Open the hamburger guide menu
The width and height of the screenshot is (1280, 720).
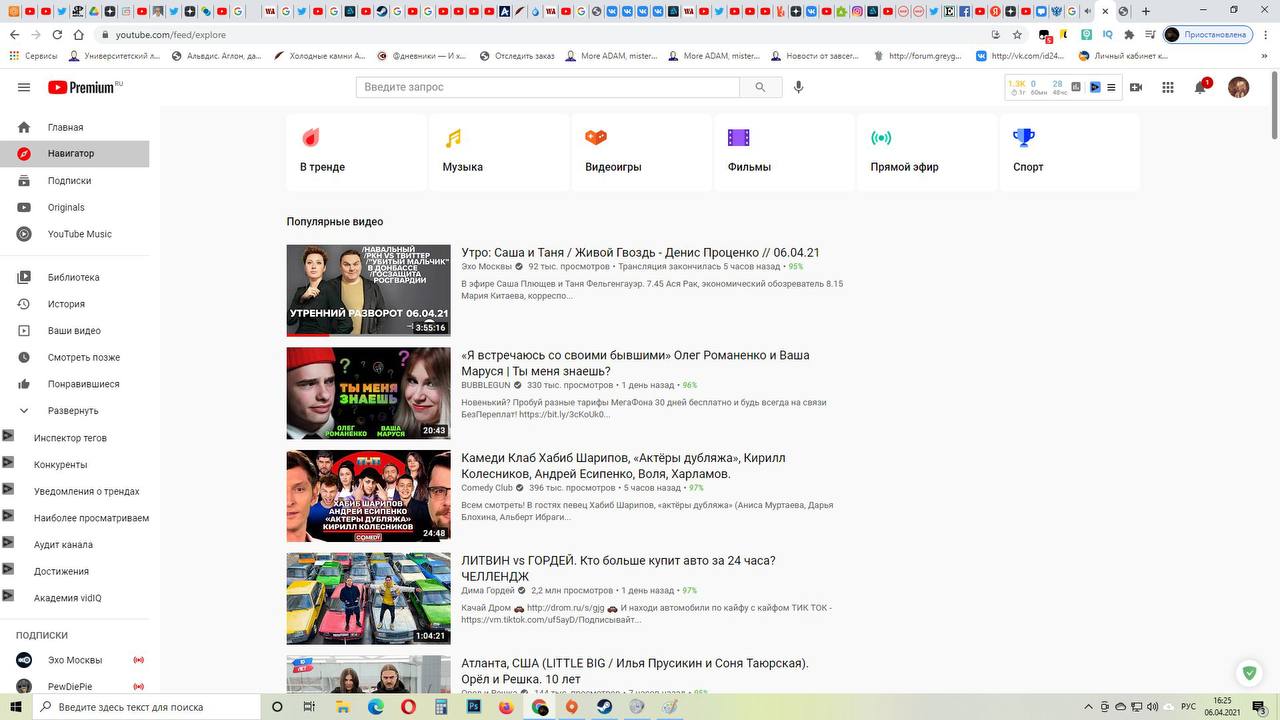coord(24,87)
